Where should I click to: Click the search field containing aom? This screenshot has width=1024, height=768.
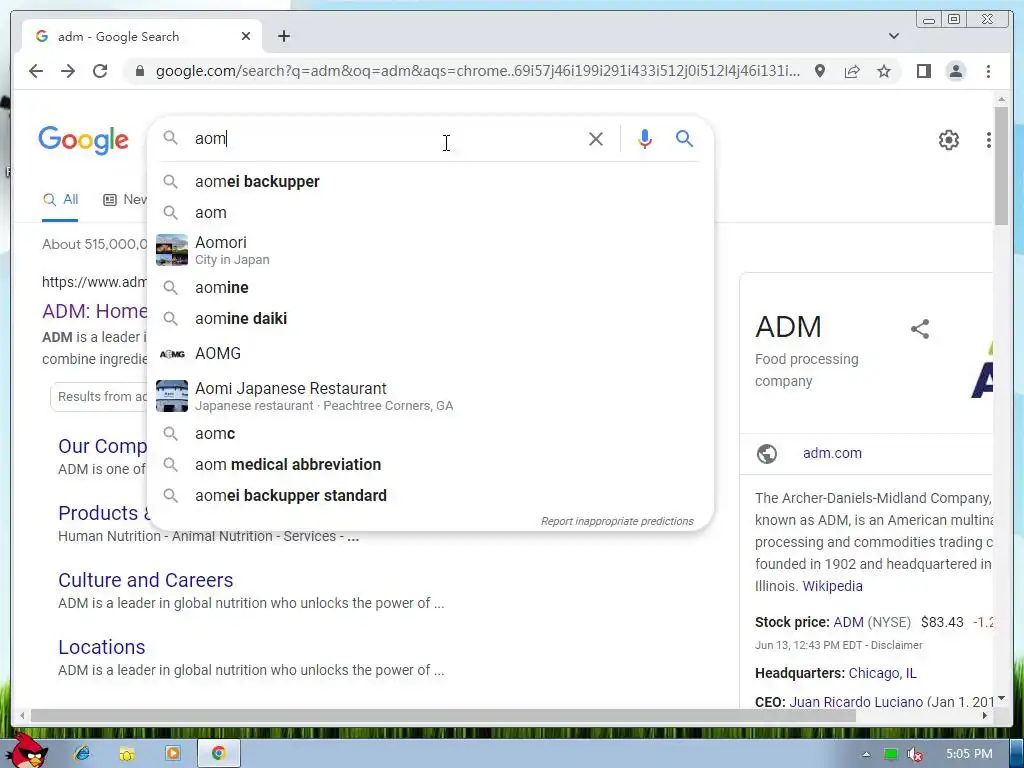(x=385, y=138)
